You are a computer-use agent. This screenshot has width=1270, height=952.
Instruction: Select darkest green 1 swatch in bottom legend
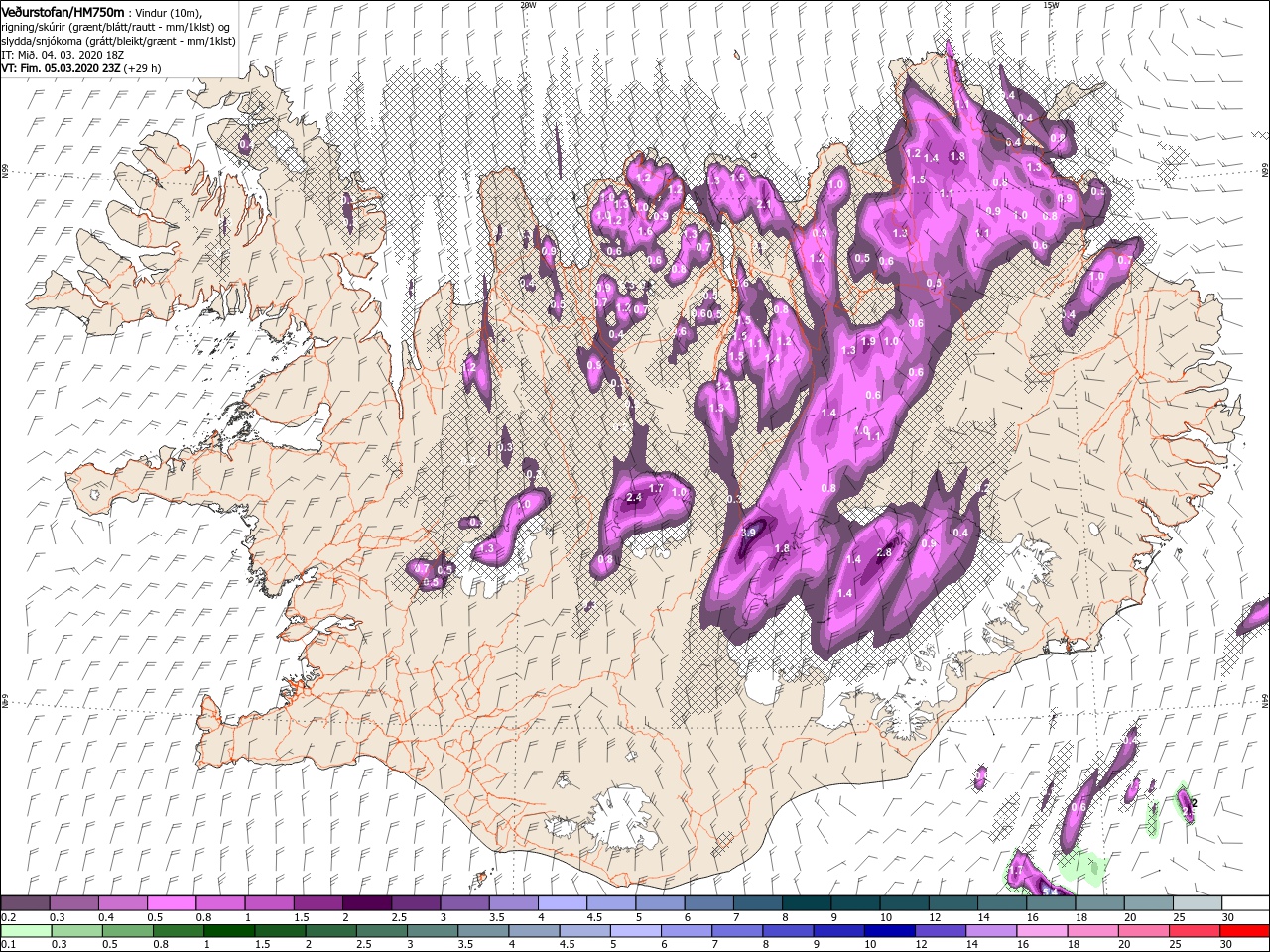coord(228,931)
